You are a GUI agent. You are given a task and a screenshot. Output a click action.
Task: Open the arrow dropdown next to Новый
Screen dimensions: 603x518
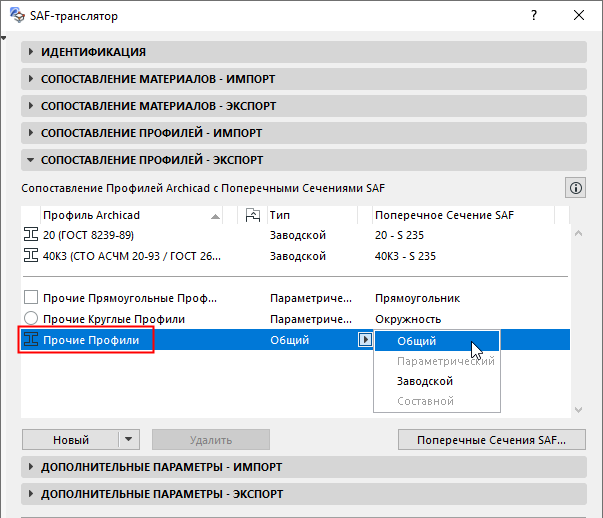tap(129, 439)
